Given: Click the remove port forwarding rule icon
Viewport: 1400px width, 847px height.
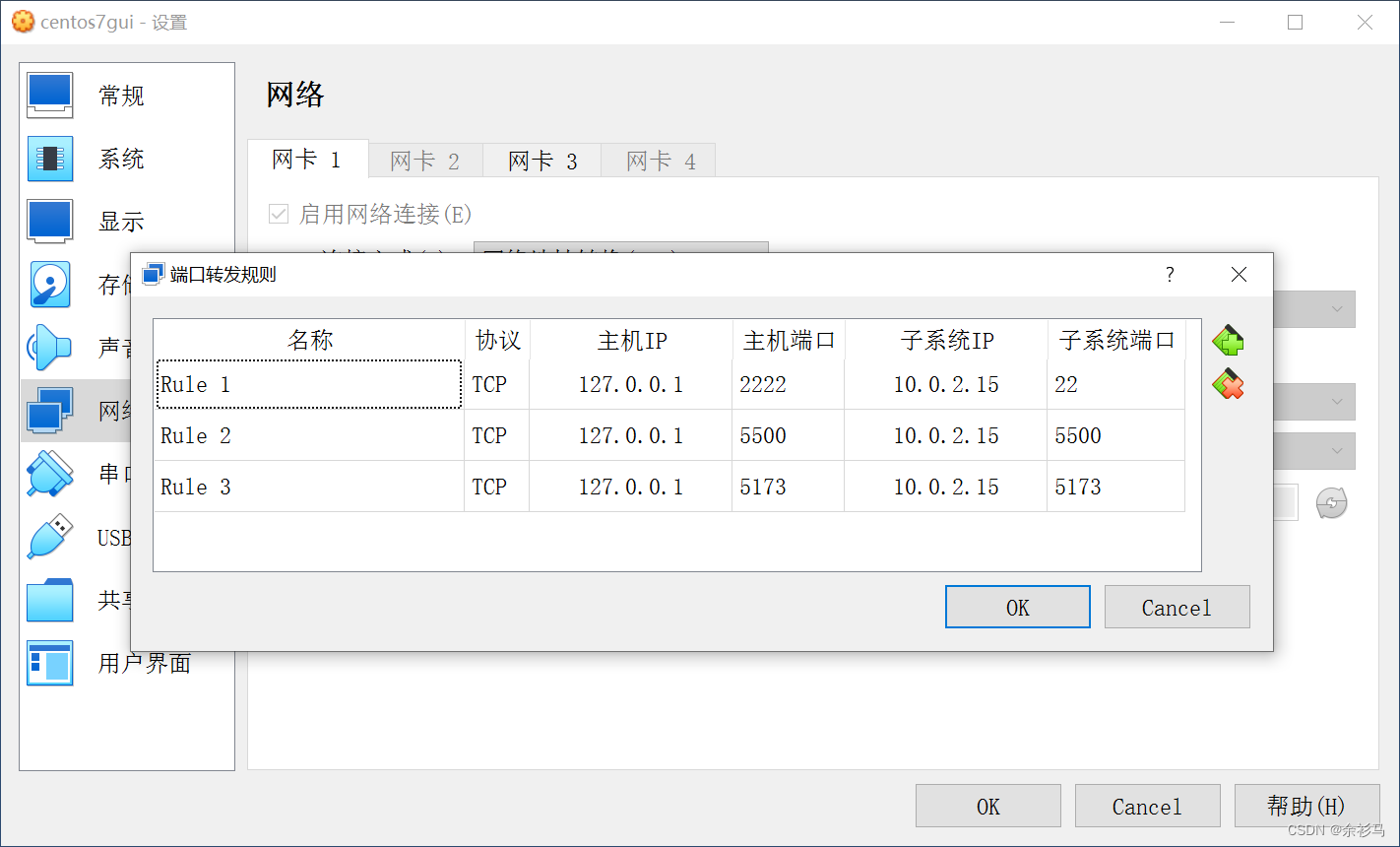Looking at the screenshot, I should [1228, 384].
